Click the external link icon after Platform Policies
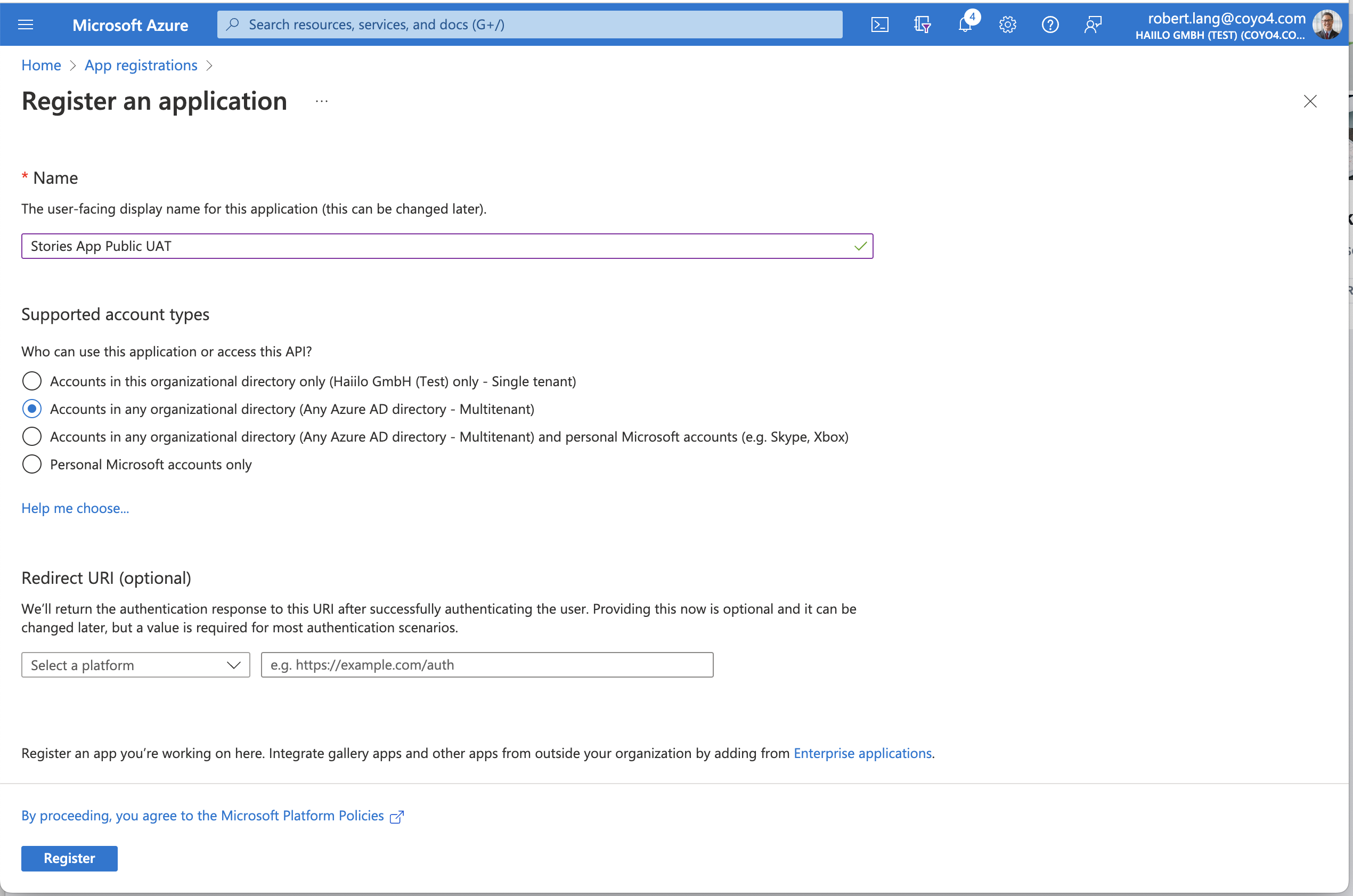Viewport: 1353px width, 896px height. 396,817
